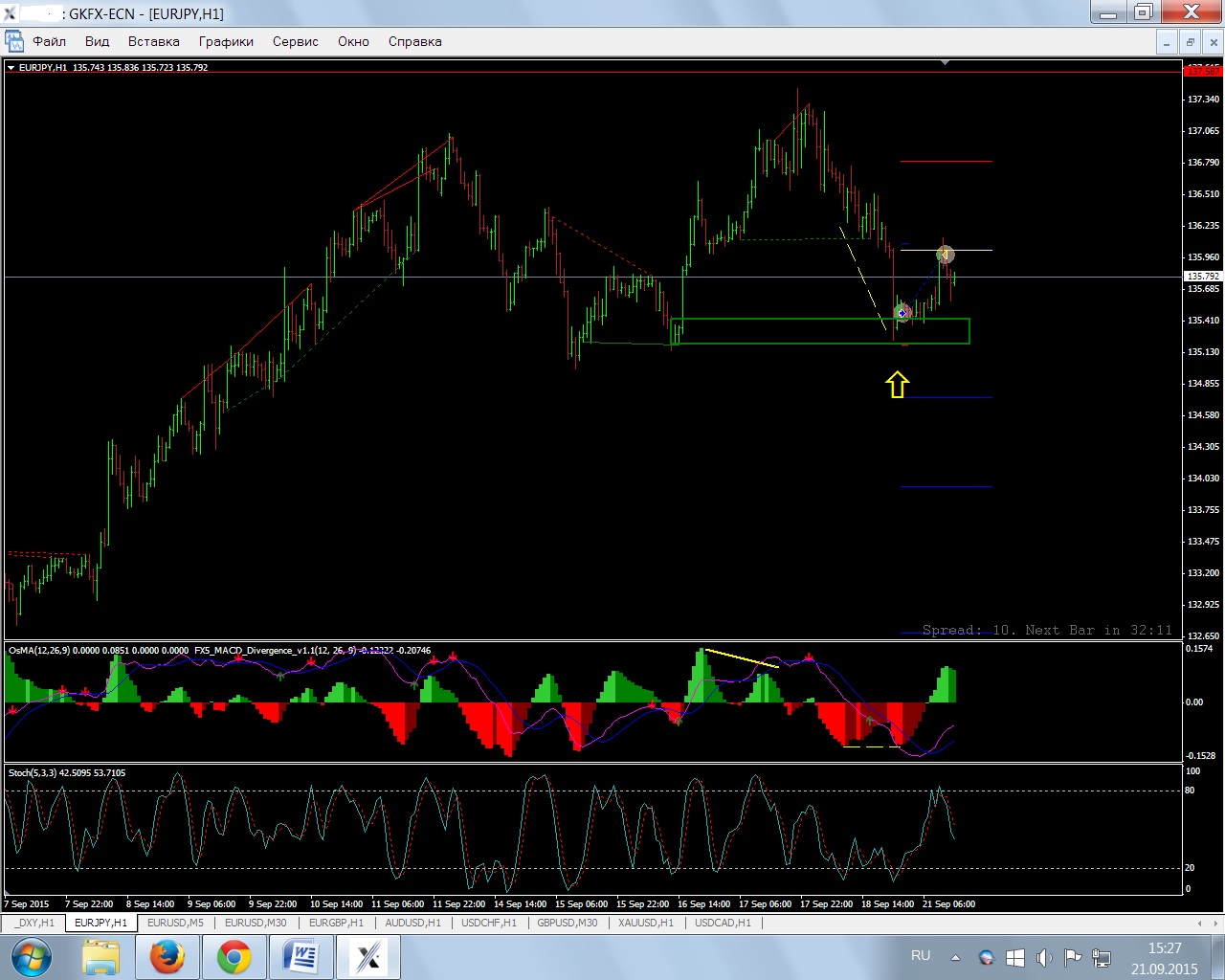Click the current price label 135.792

pos(1203,277)
